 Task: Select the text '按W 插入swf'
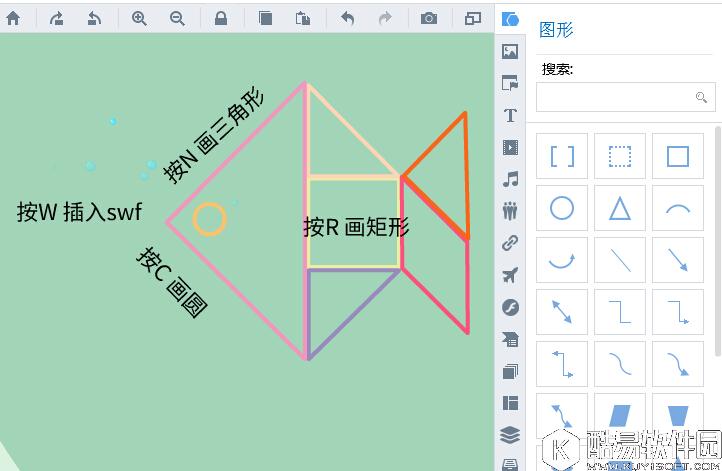click(x=79, y=212)
